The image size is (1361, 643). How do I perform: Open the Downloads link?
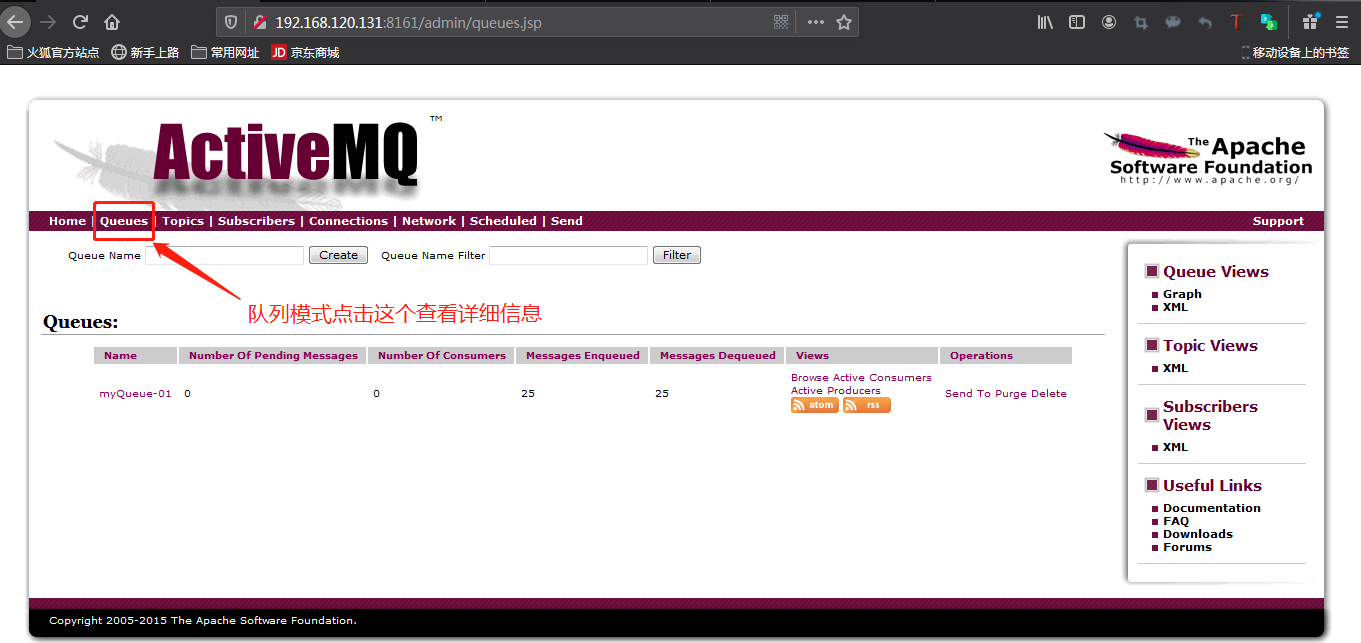(1198, 534)
